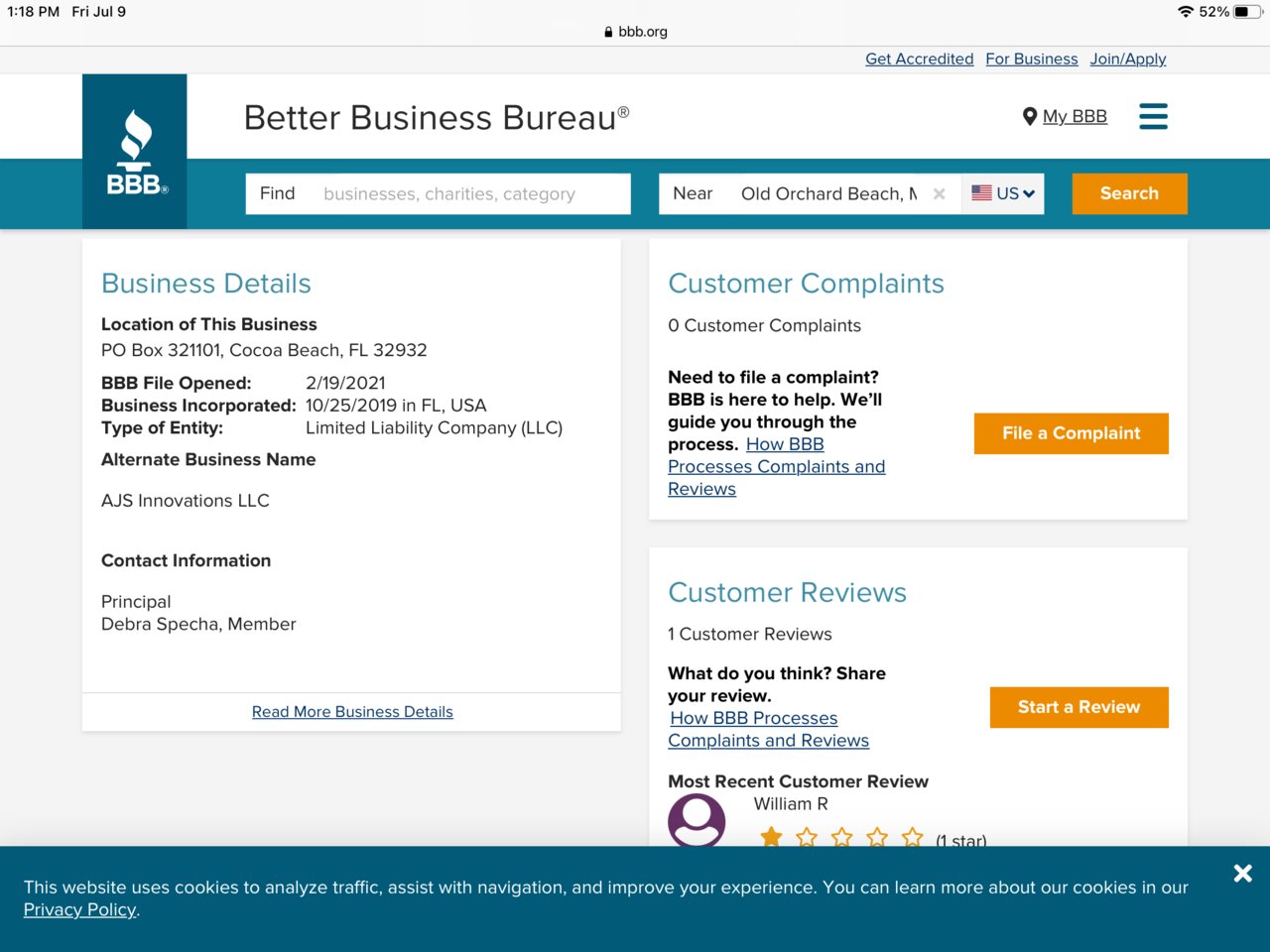Open Read More Business Details link
This screenshot has height=952, width=1270.
point(352,712)
